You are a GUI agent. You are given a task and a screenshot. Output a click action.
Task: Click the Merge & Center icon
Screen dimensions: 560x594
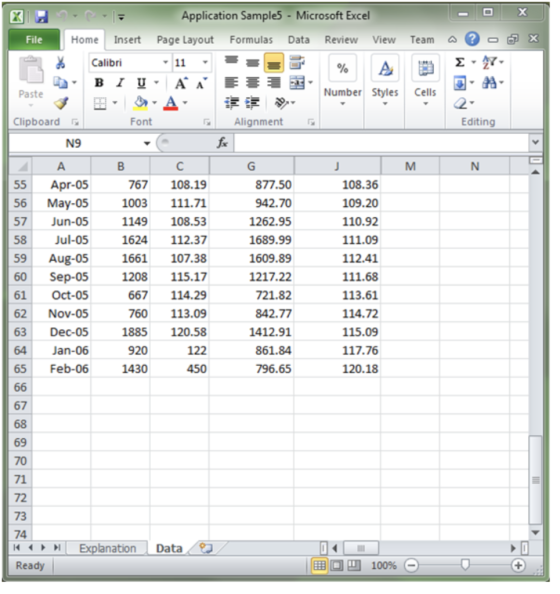(297, 83)
